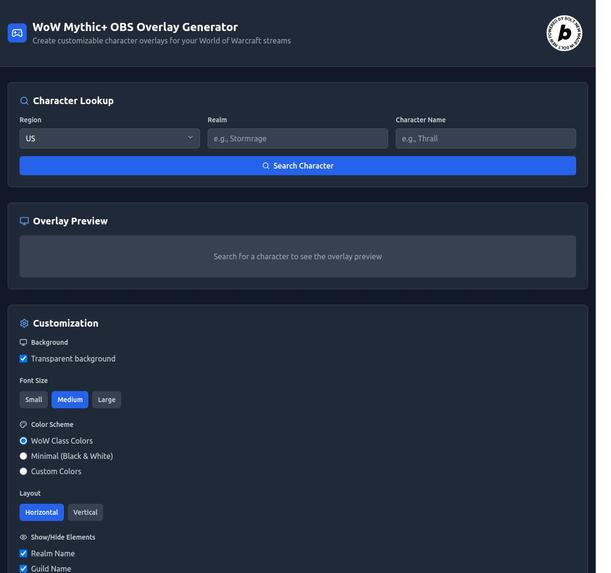Choose Medium font size
The width and height of the screenshot is (611, 573).
[70, 400]
